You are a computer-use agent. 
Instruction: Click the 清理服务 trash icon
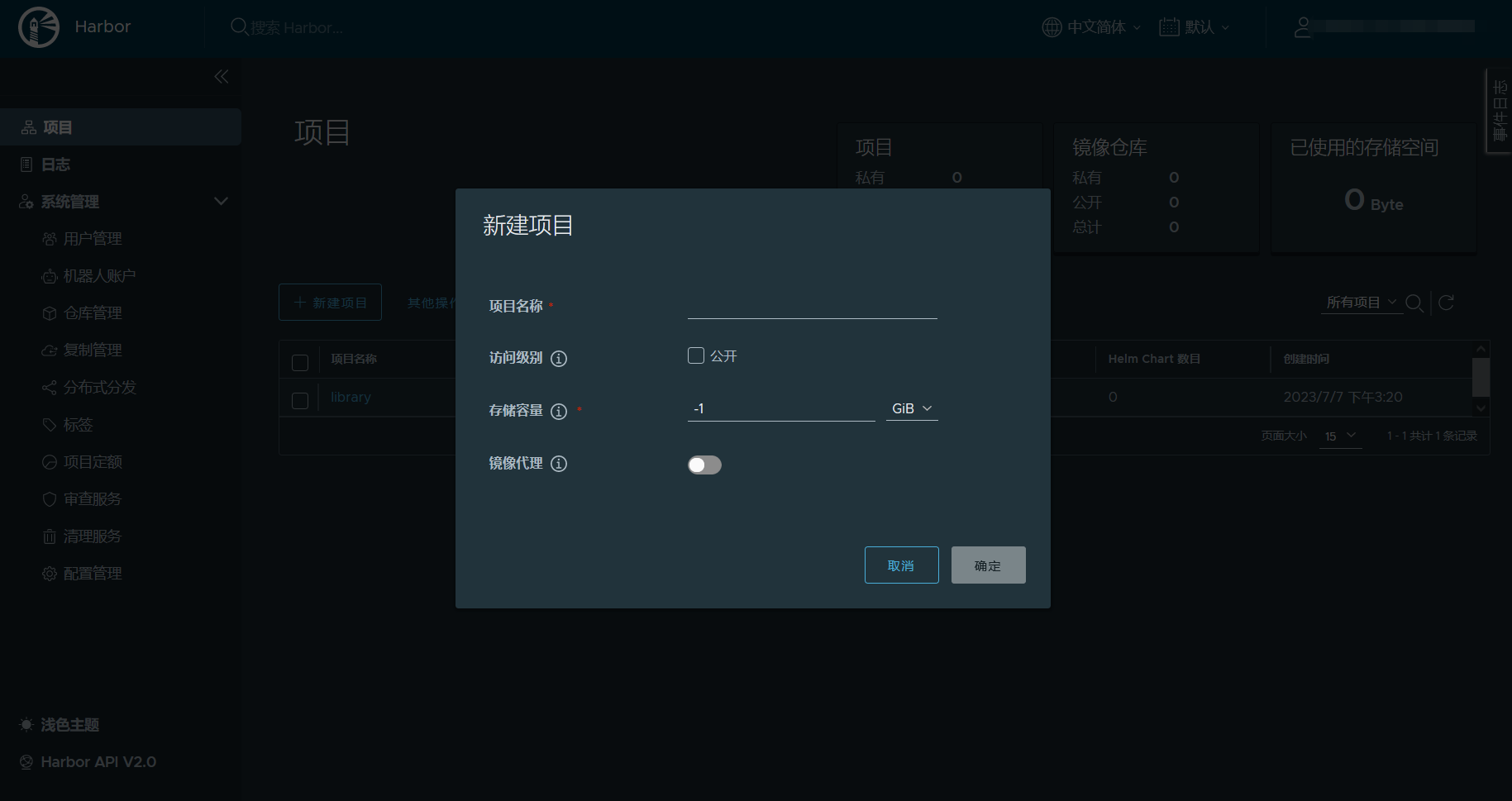tap(50, 536)
